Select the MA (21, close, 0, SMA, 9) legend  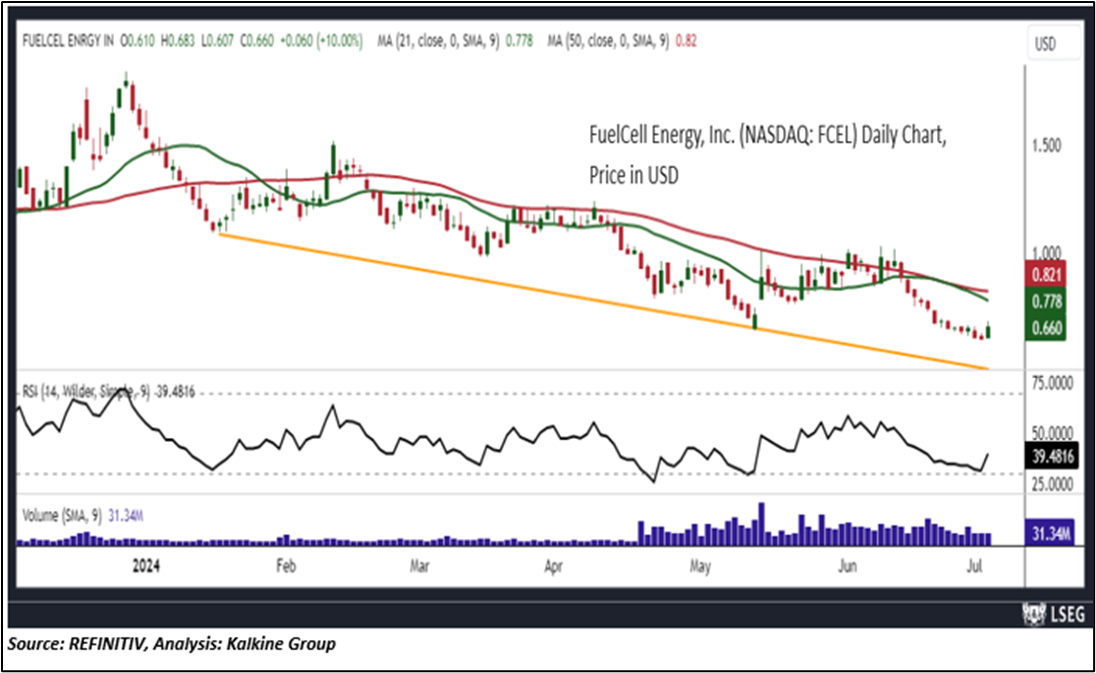click(455, 41)
